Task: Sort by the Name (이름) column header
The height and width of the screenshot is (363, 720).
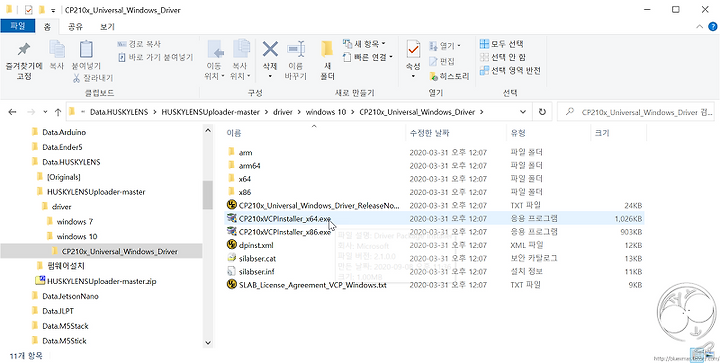Action: click(234, 133)
